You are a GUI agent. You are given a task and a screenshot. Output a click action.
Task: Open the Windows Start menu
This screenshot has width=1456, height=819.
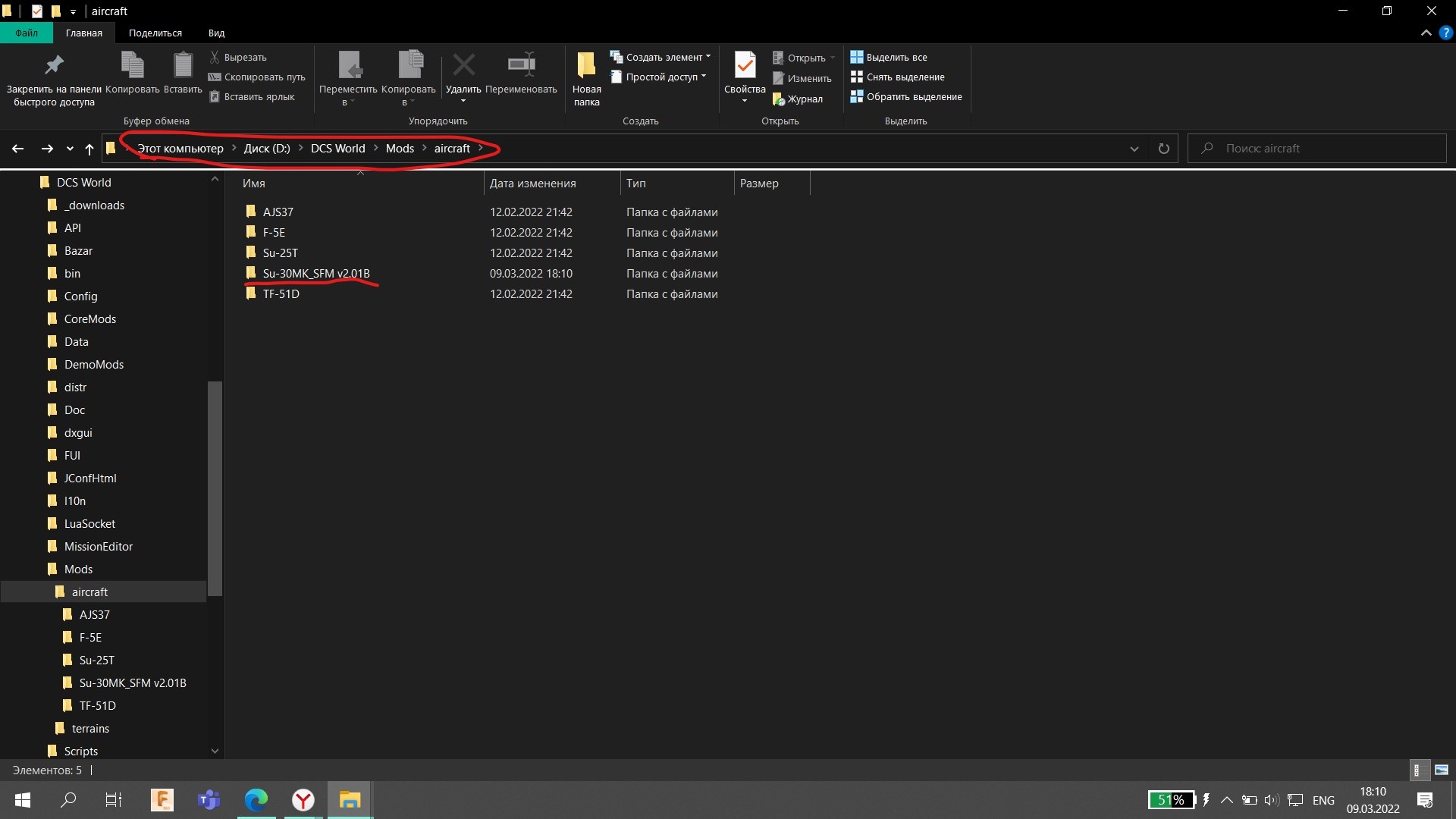pyautogui.click(x=23, y=799)
